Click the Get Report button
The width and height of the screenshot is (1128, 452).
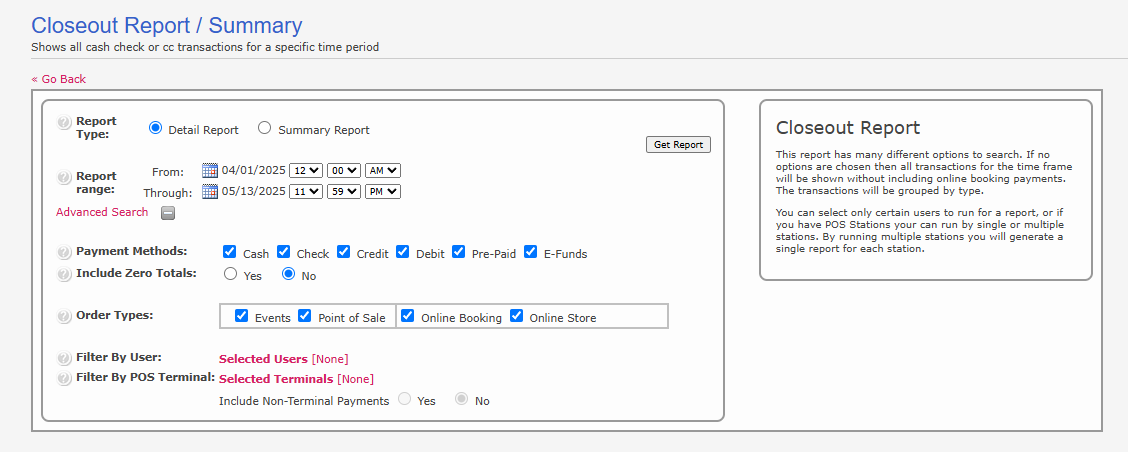[x=678, y=145]
